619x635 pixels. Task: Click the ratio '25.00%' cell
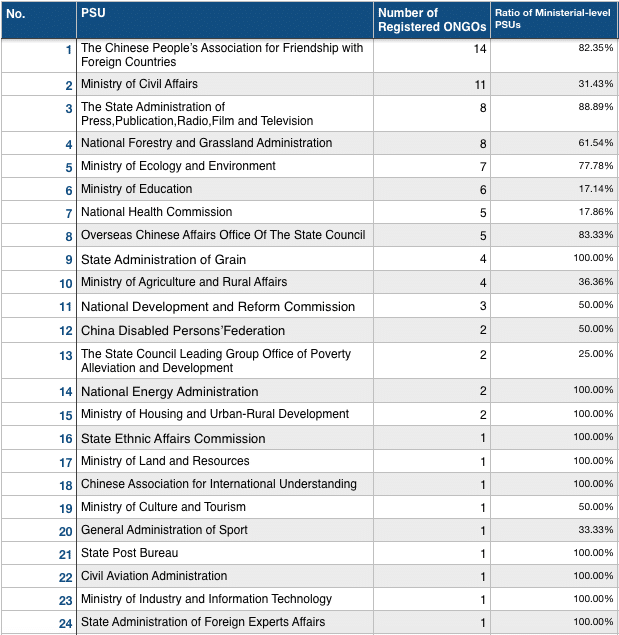click(x=554, y=361)
